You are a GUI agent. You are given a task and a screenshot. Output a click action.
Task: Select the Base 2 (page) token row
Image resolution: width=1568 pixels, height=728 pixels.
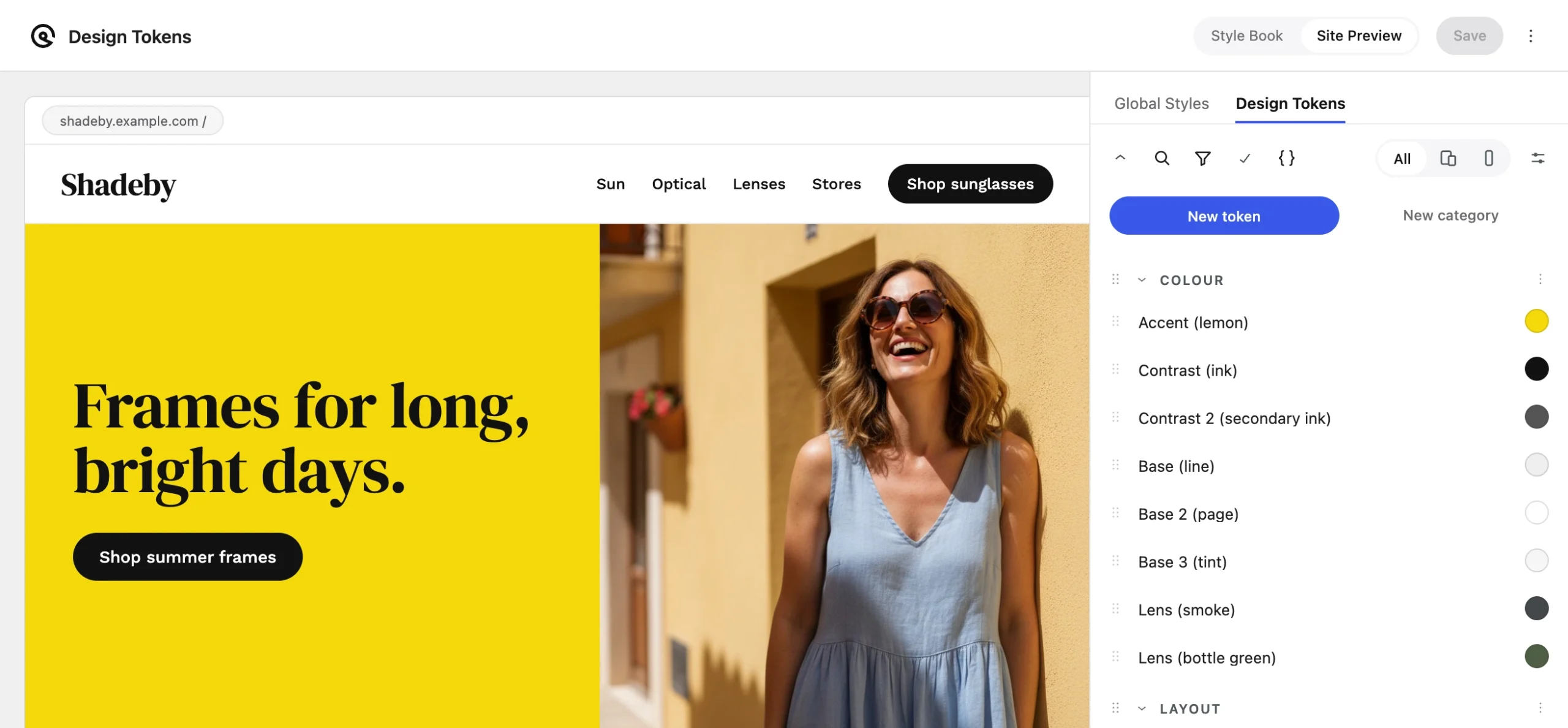coord(1330,514)
